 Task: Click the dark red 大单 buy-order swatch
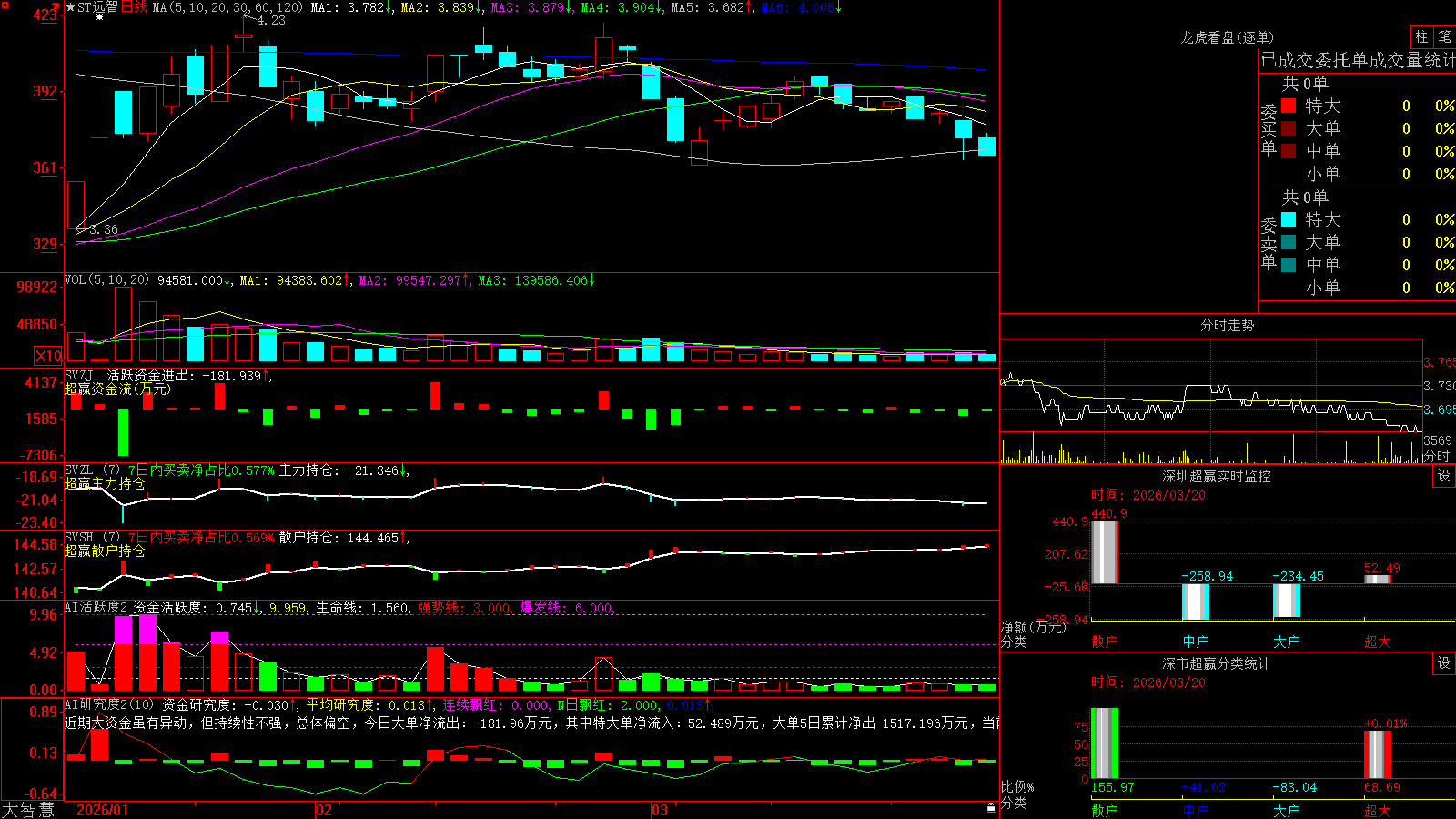tap(1289, 128)
